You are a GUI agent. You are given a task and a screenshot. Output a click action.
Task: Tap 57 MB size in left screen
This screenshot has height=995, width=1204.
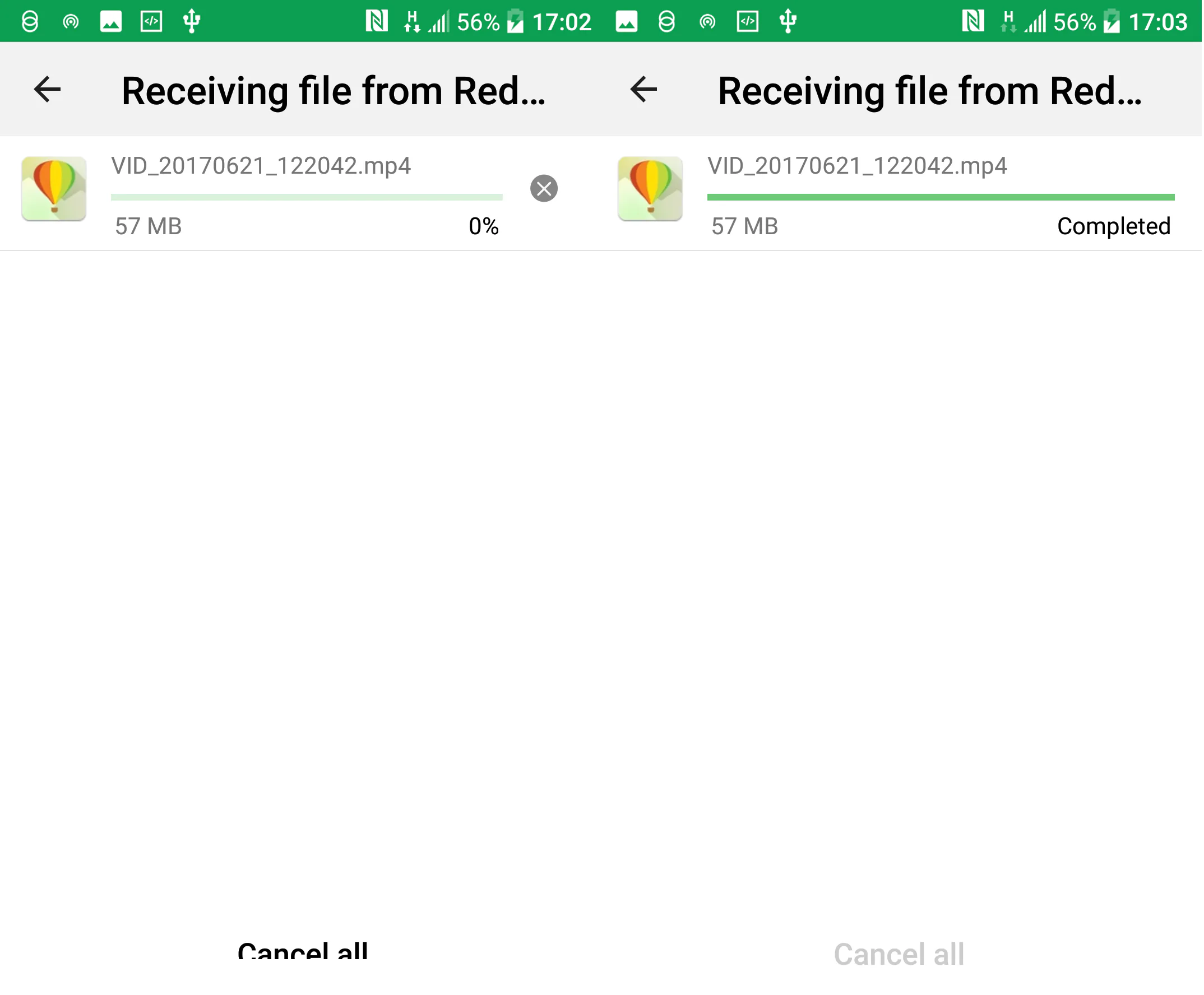tap(149, 226)
